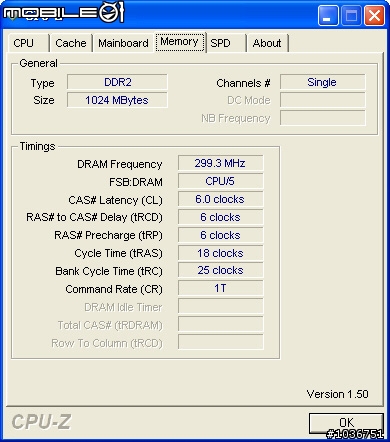Screen dimensions: 390x442
Task: Click the empty DC Mode field
Action: (322, 100)
